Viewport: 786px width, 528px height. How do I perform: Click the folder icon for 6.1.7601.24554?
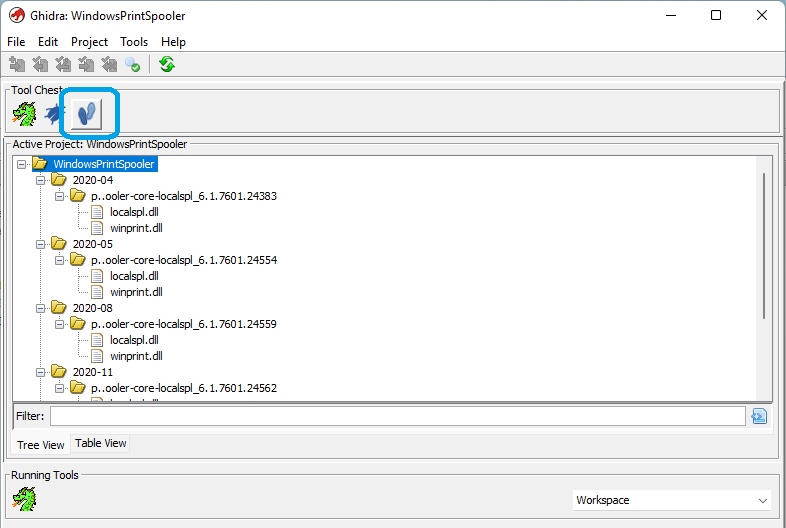(x=78, y=260)
